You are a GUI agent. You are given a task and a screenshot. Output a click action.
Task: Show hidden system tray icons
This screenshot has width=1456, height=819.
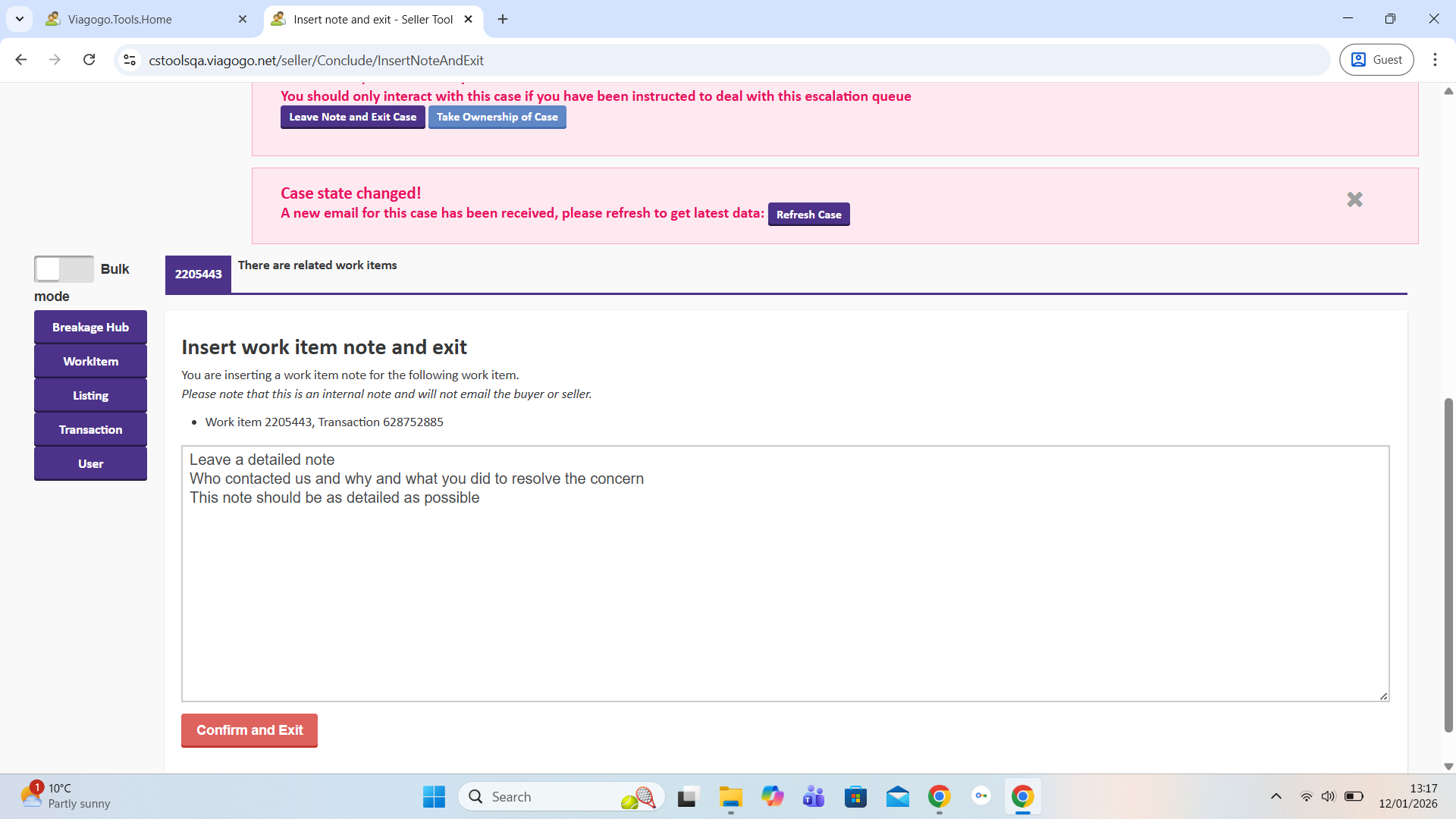[x=1276, y=796]
